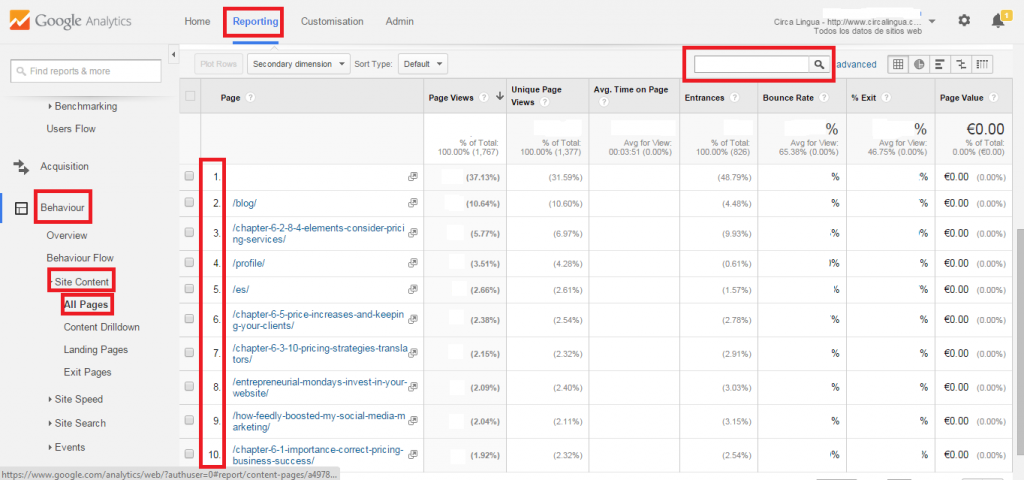This screenshot has width=1024, height=480.
Task: Tick checkbox for how-feedly-boosted row
Action: click(189, 421)
